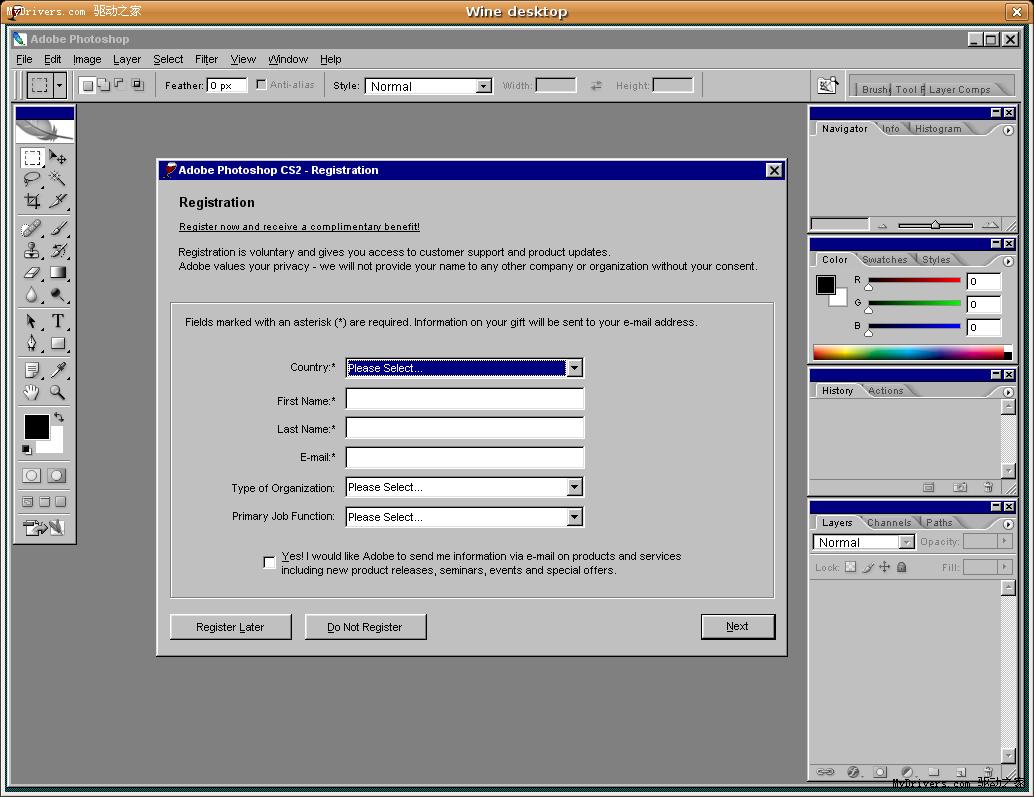This screenshot has height=797, width=1034.
Task: Select the Notes tool
Action: click(32, 370)
